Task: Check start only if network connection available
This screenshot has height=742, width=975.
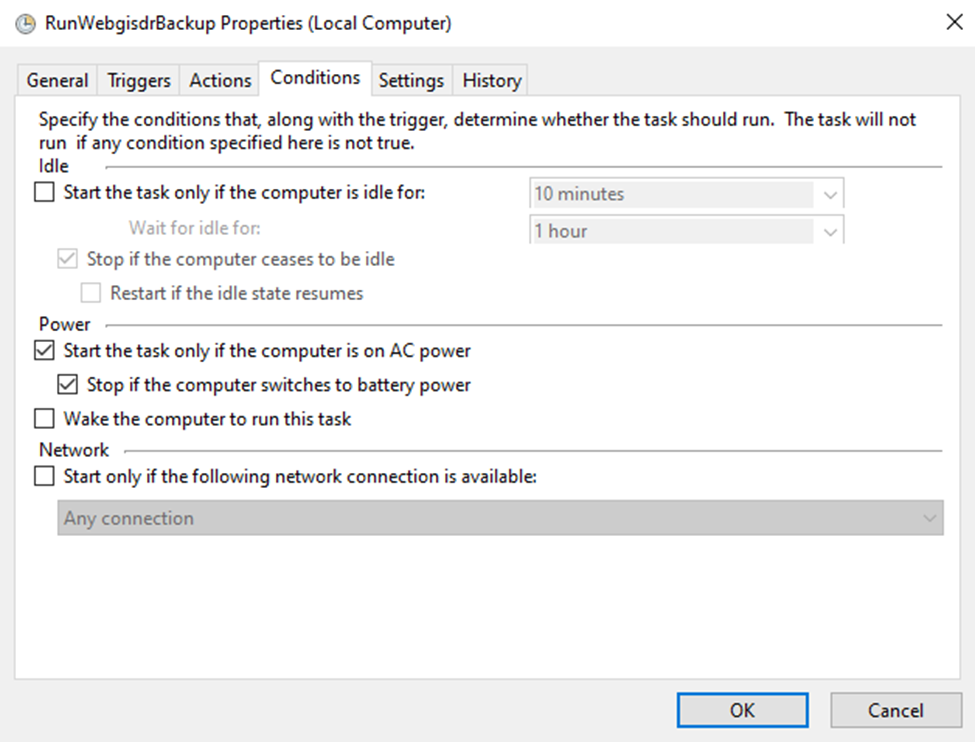Action: pyautogui.click(x=43, y=476)
